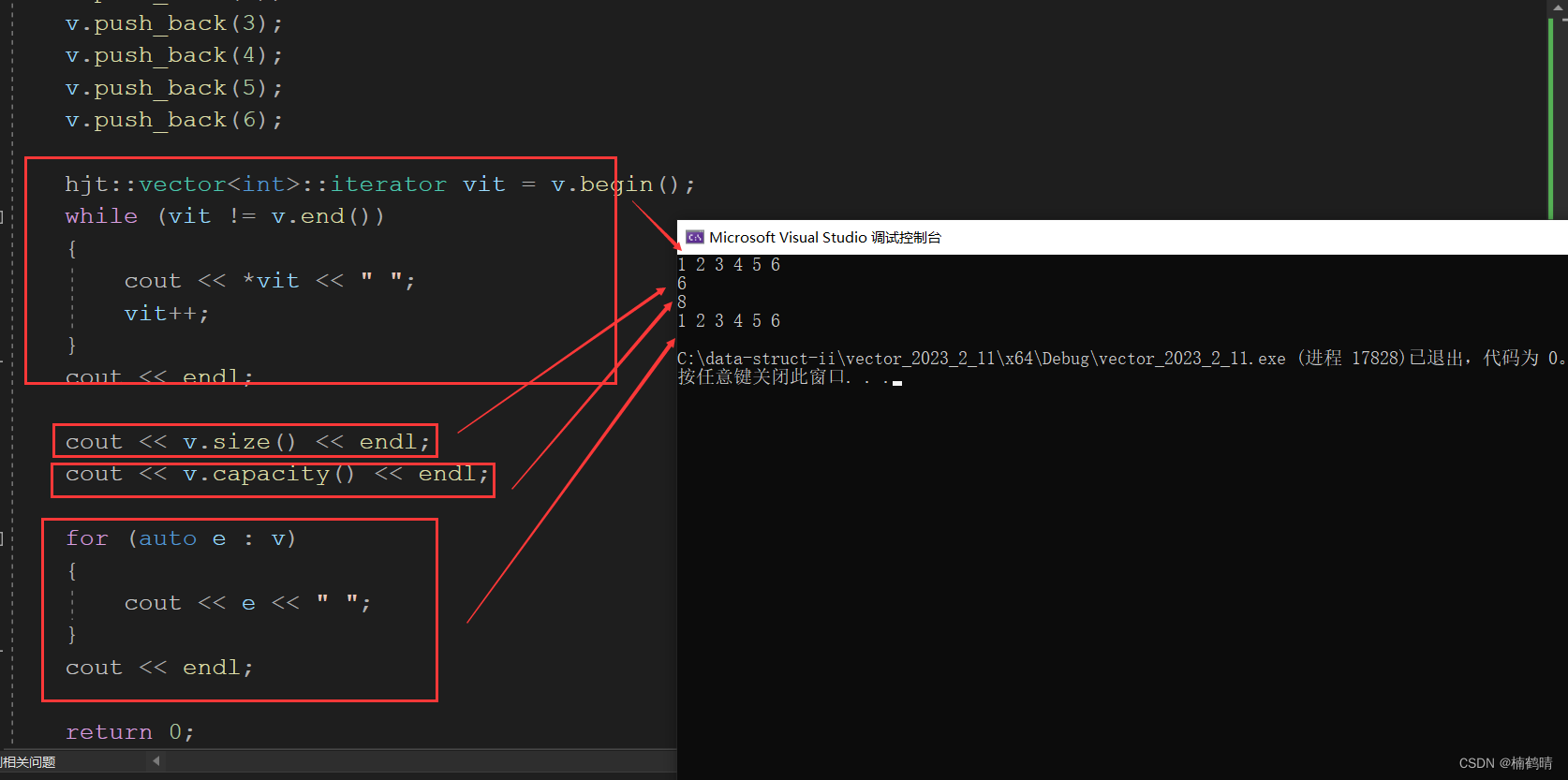The height and width of the screenshot is (780, 1568).
Task: Click the cout << *vit << " "; line
Action: (270, 281)
